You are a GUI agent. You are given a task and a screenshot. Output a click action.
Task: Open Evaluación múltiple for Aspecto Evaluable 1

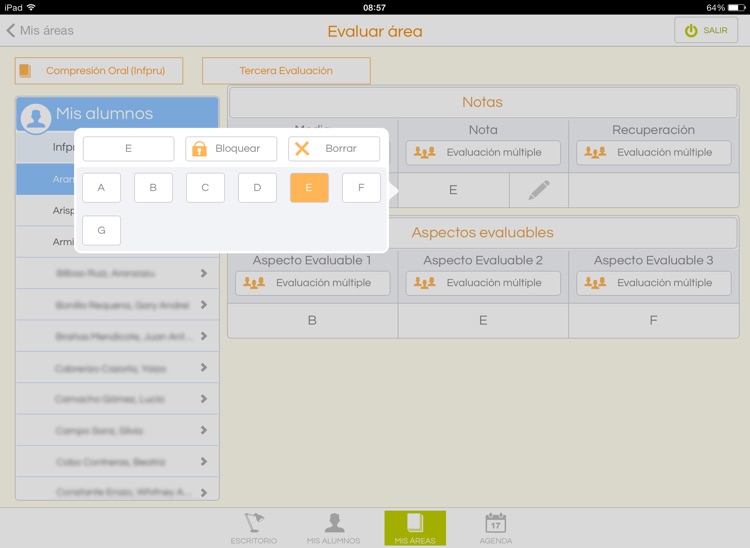312,283
